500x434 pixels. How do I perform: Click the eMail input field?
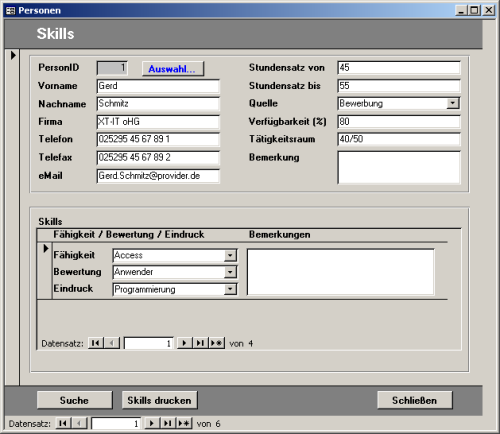[158, 176]
